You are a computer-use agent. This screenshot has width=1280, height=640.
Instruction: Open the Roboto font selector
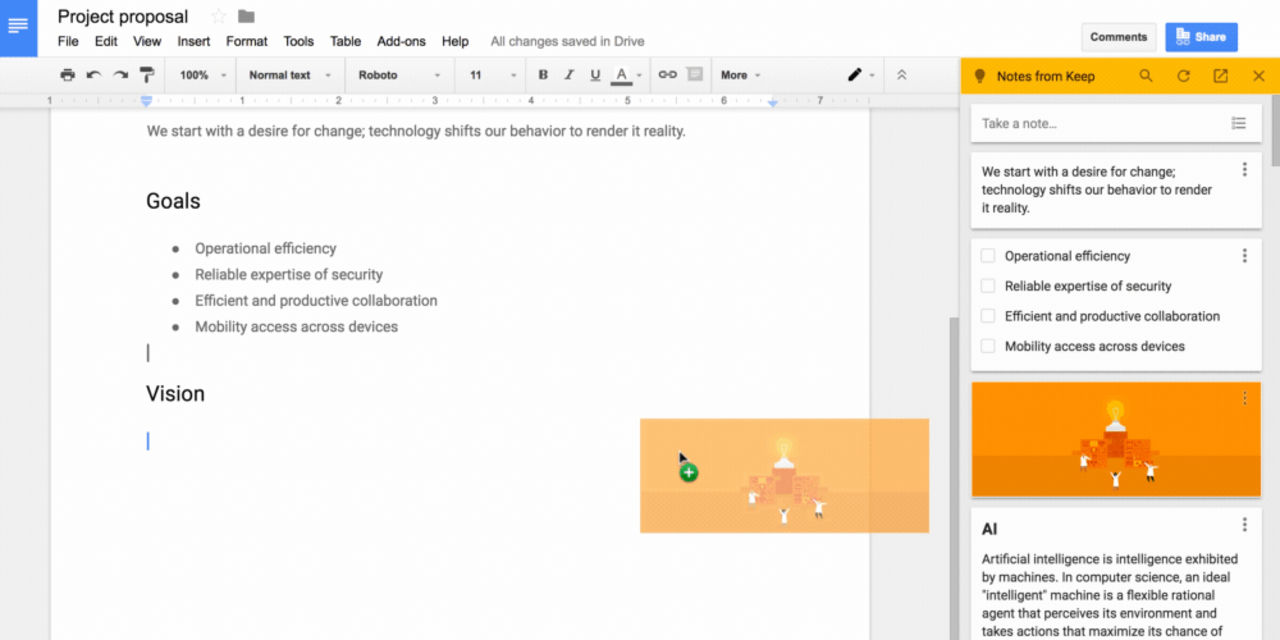click(x=399, y=75)
